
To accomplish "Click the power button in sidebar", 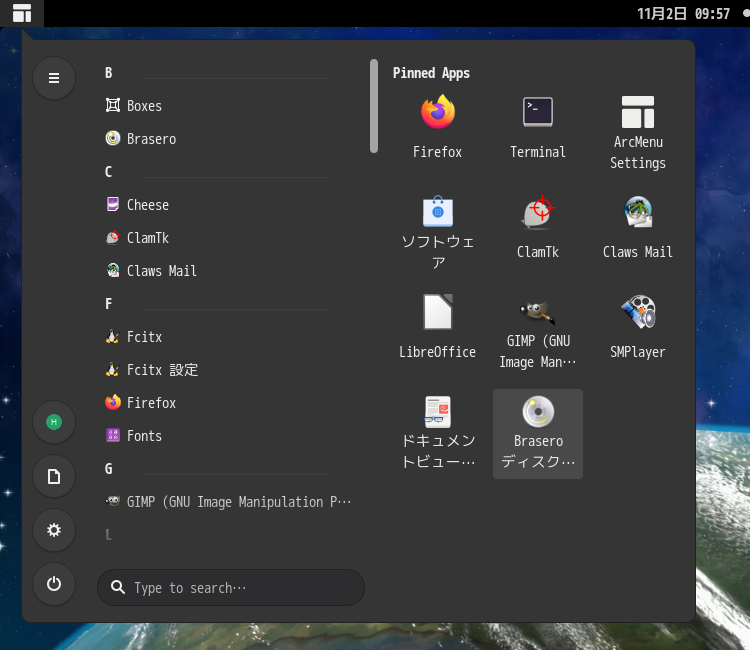I will tap(54, 584).
